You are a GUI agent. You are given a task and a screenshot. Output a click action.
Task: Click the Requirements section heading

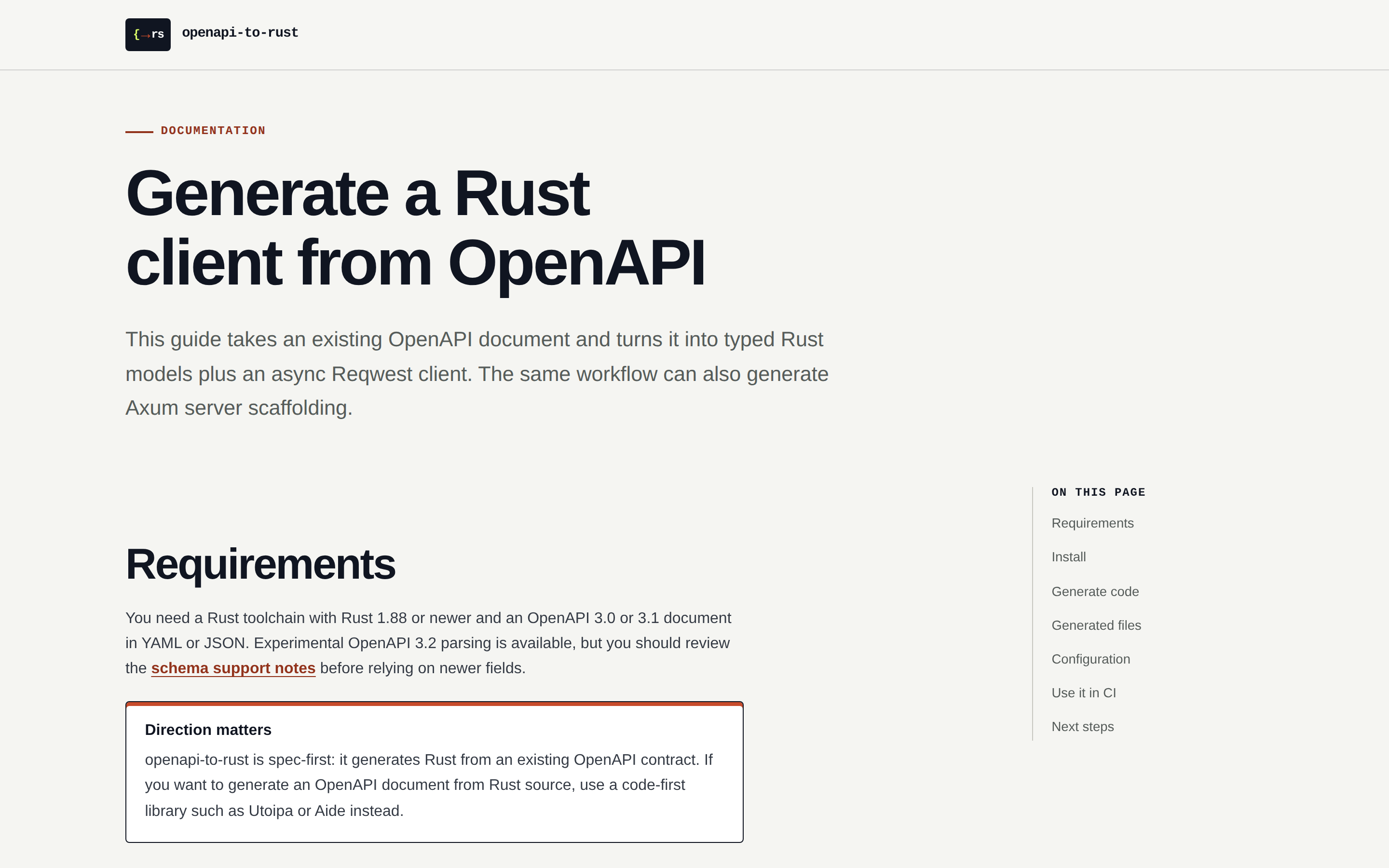[260, 564]
